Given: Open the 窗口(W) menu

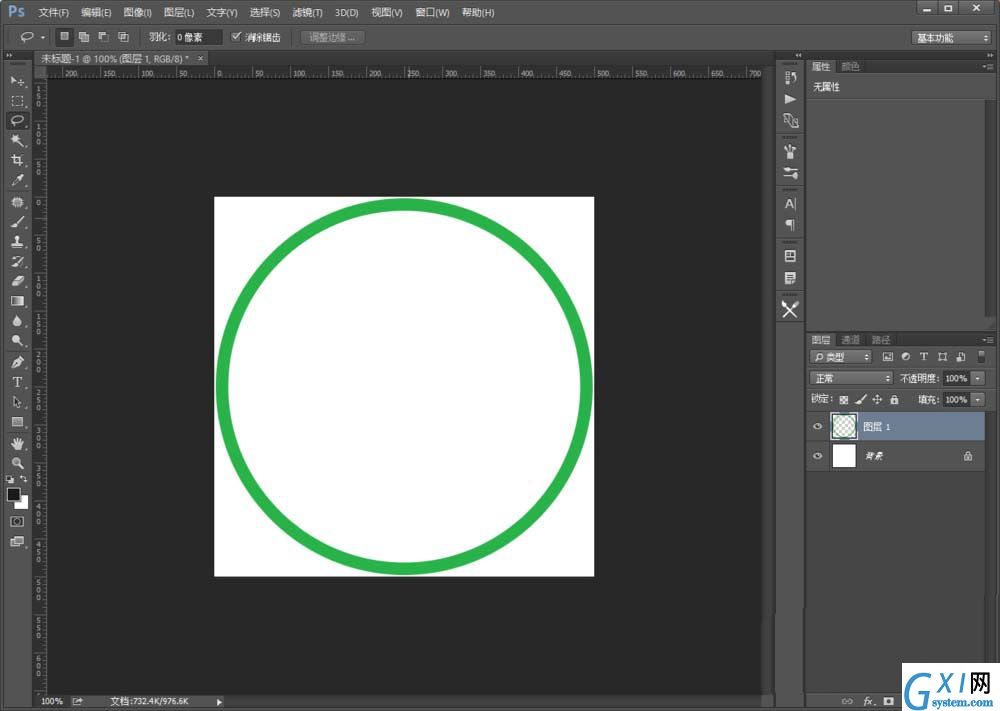Looking at the screenshot, I should click(432, 12).
